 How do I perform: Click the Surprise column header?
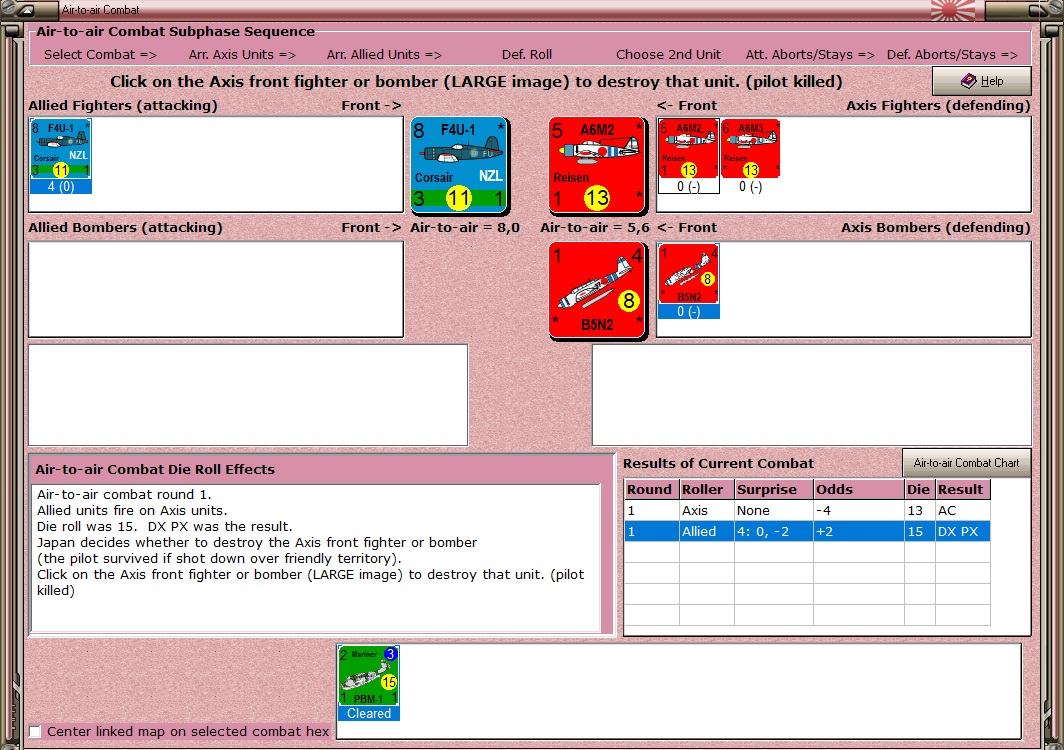coord(774,489)
